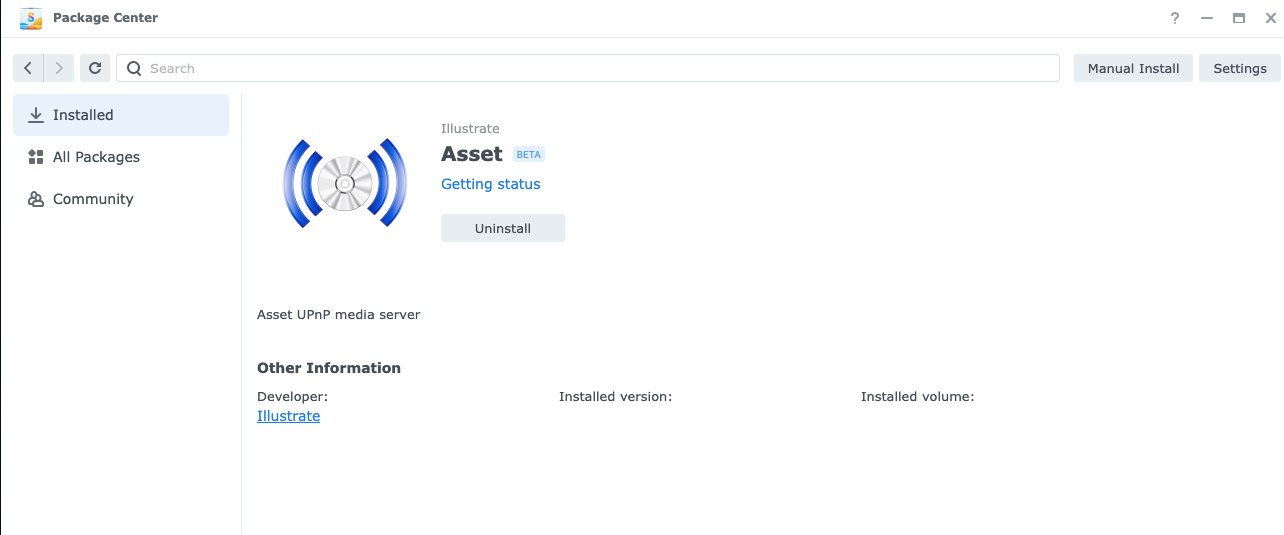Screen dimensions: 1284x535
Task: Go back using the left arrow button
Action: click(x=28, y=68)
